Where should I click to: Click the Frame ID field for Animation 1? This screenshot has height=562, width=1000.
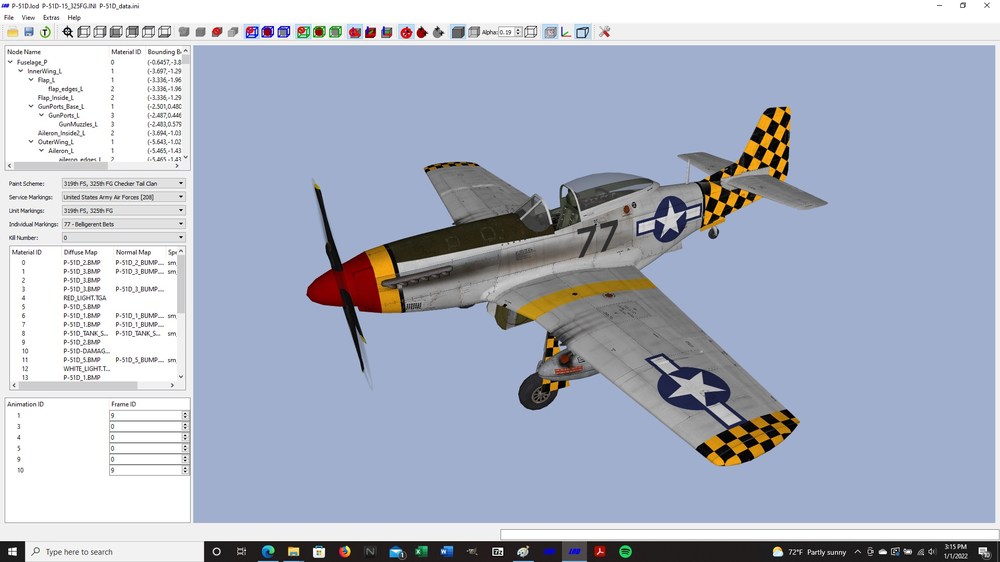click(145, 415)
